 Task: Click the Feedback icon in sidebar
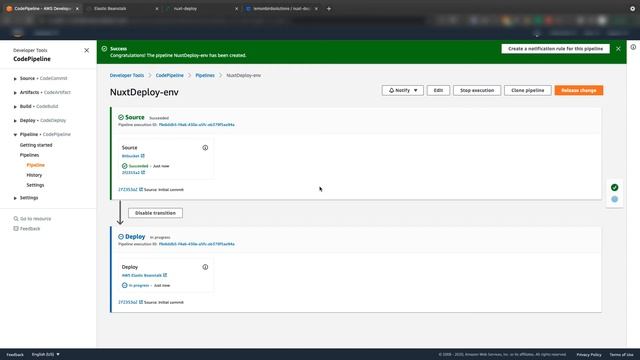point(16,229)
